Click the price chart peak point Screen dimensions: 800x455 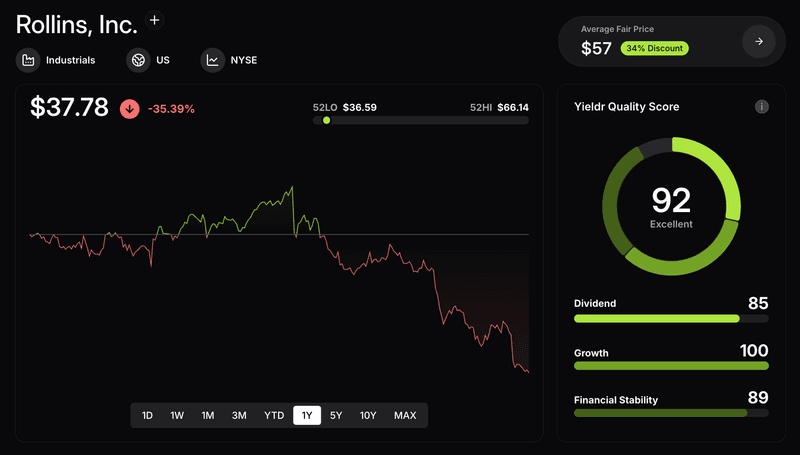pyautogui.click(x=292, y=187)
